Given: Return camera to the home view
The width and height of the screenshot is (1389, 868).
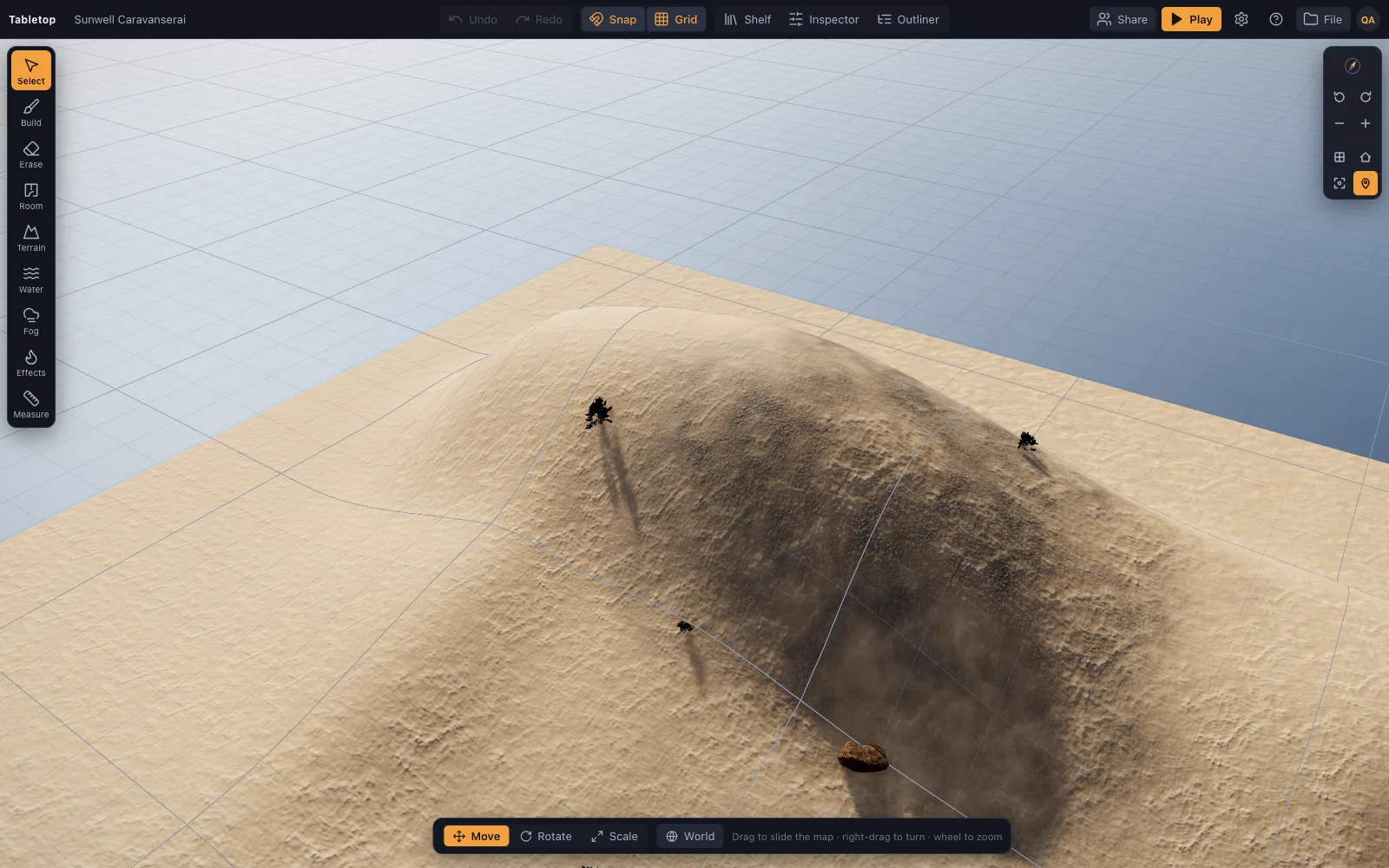Looking at the screenshot, I should (1366, 157).
